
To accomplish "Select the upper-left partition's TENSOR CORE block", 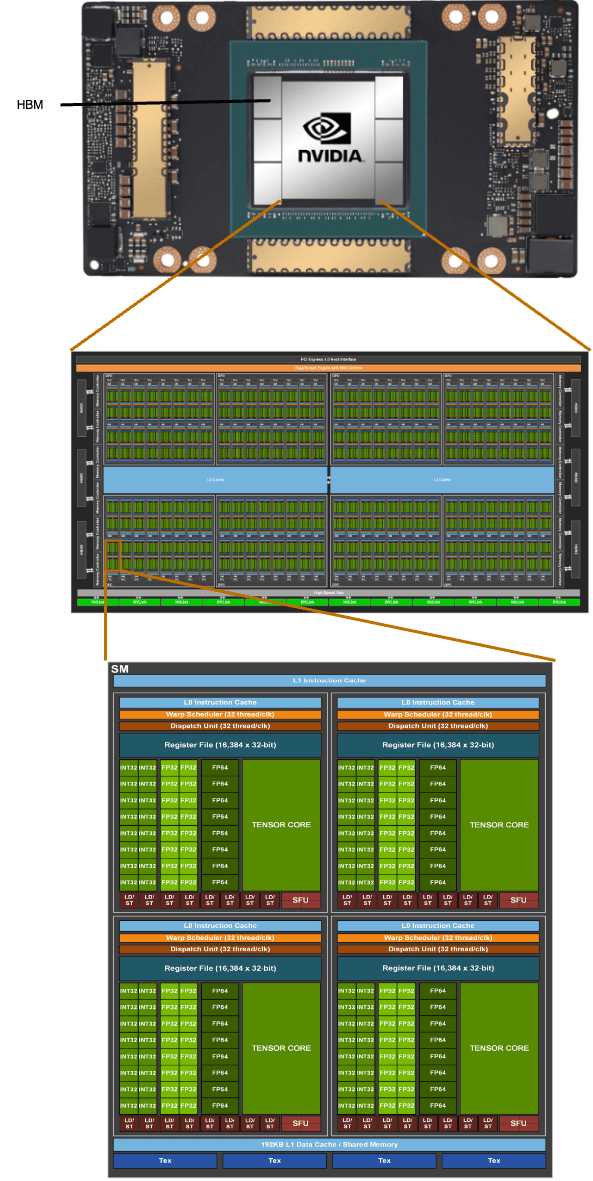I will click(281, 825).
